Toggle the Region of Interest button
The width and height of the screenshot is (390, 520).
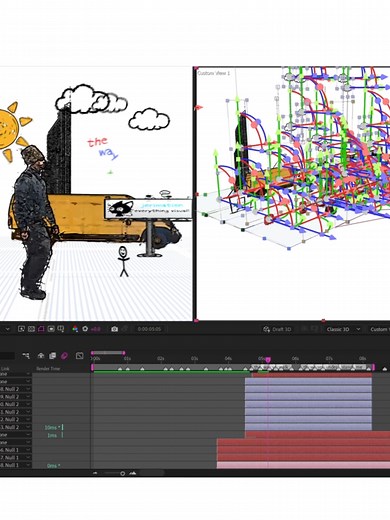pos(51,329)
